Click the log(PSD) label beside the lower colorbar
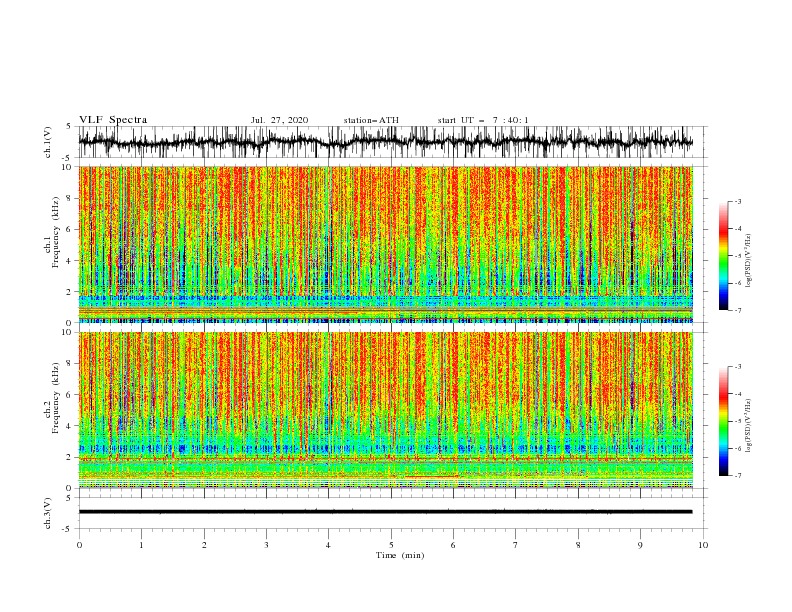The width and height of the screenshot is (792, 612). (x=748, y=425)
